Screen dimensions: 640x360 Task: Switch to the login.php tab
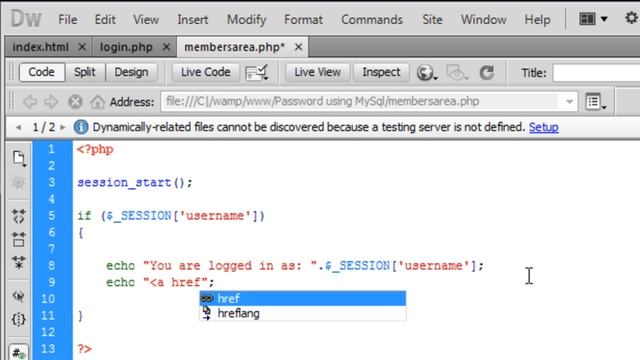click(x=126, y=47)
